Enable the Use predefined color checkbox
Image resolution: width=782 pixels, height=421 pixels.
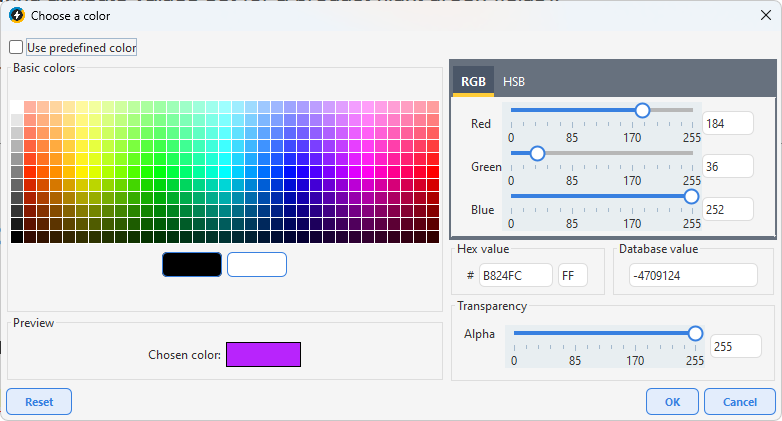(x=17, y=48)
